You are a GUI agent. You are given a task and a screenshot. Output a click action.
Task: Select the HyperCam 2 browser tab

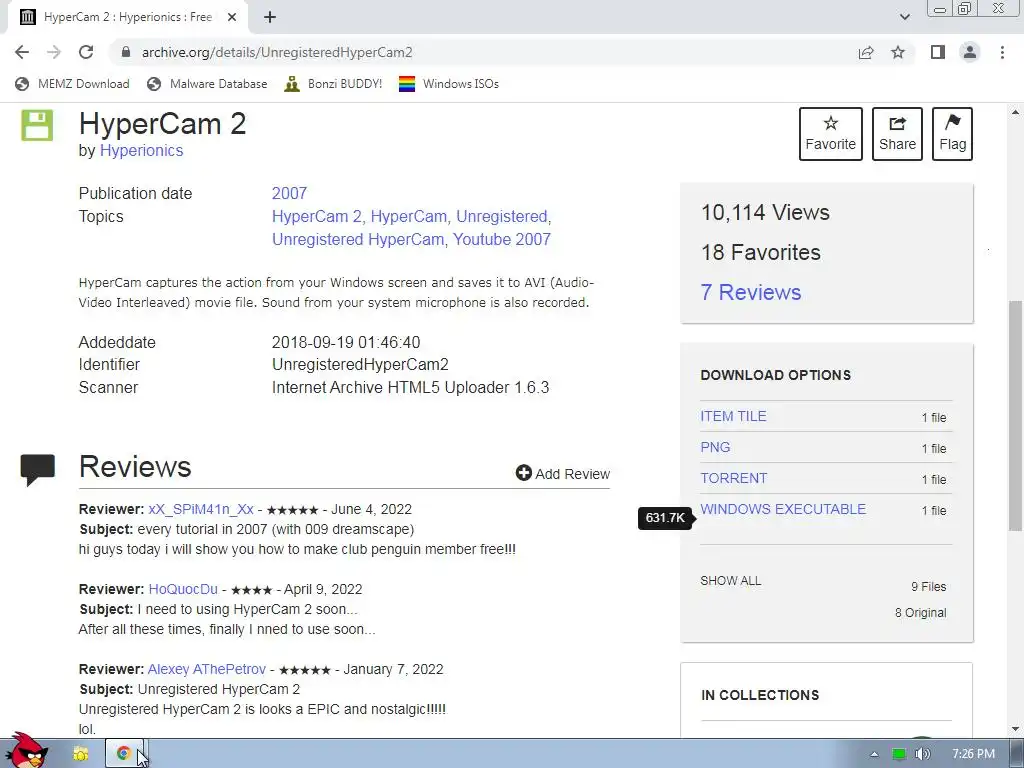[127, 18]
